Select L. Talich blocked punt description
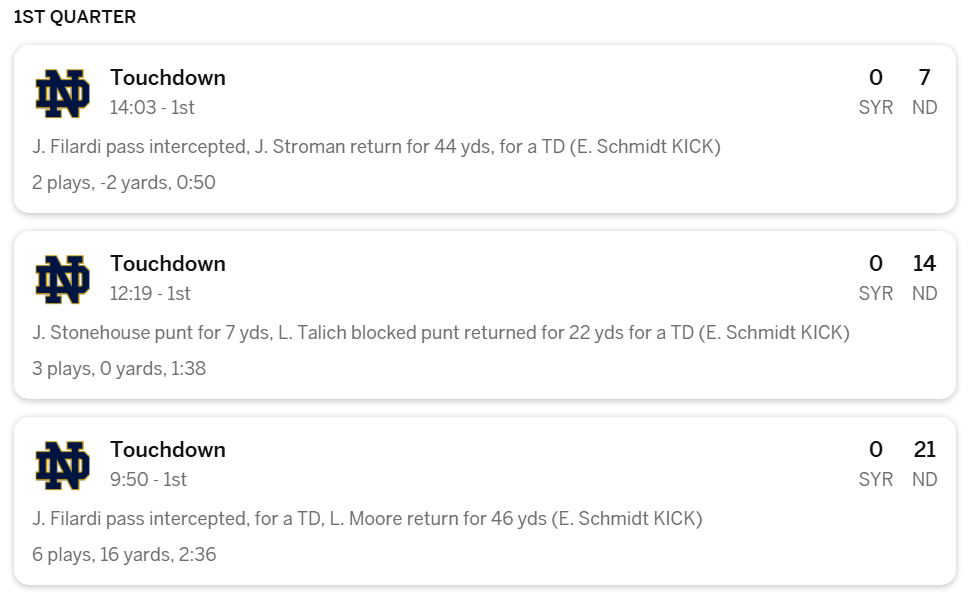 click(x=440, y=333)
